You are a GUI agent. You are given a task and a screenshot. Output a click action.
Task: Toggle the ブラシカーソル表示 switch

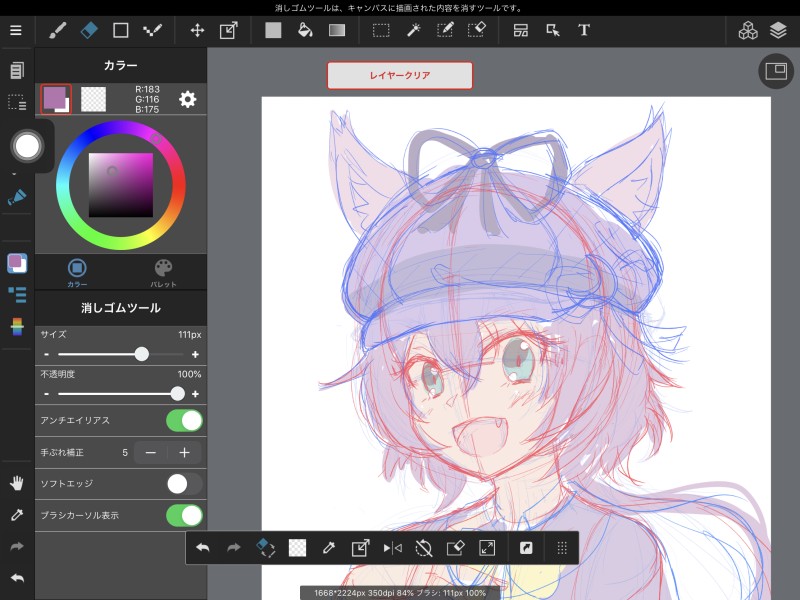[x=184, y=515]
